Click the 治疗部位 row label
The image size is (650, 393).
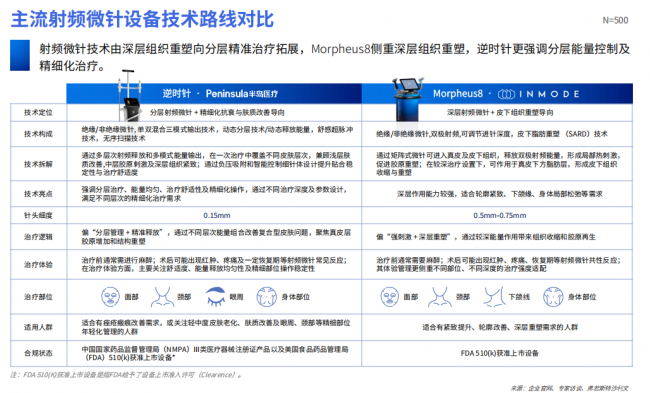(38, 297)
